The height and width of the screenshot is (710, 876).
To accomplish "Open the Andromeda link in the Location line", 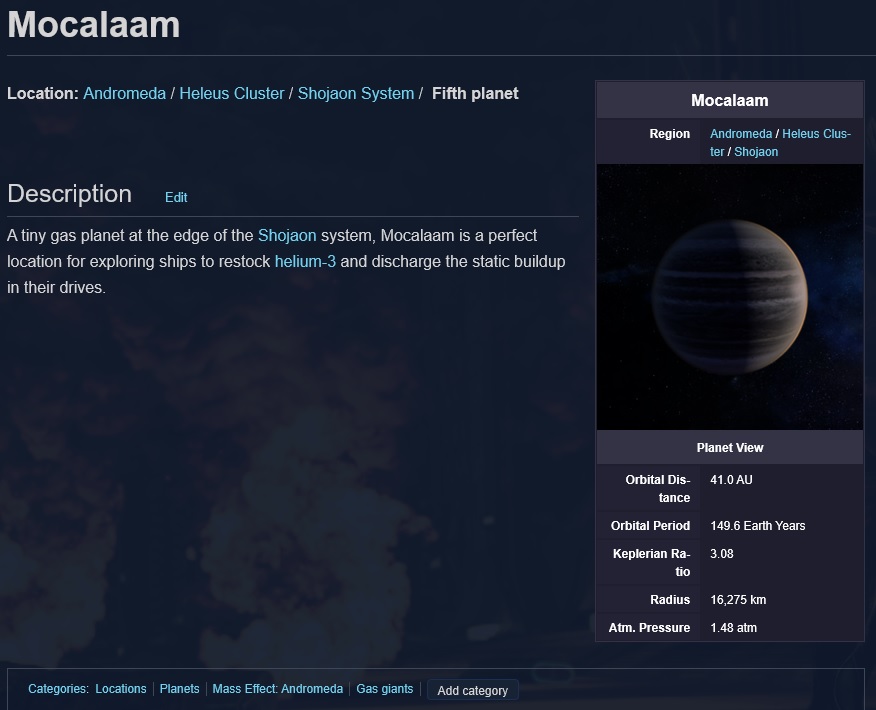I will tap(125, 93).
